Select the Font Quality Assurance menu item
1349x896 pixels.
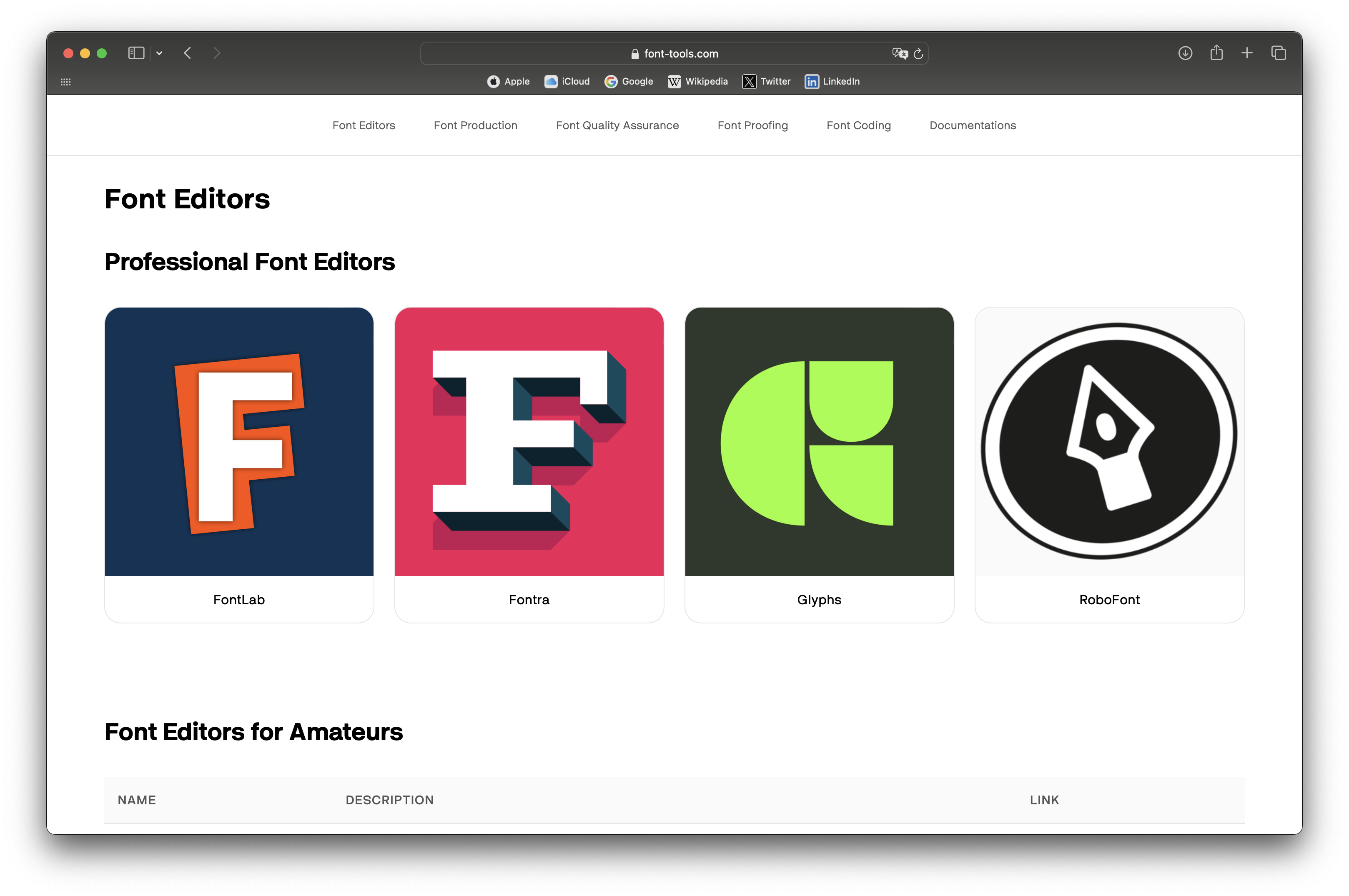point(617,125)
